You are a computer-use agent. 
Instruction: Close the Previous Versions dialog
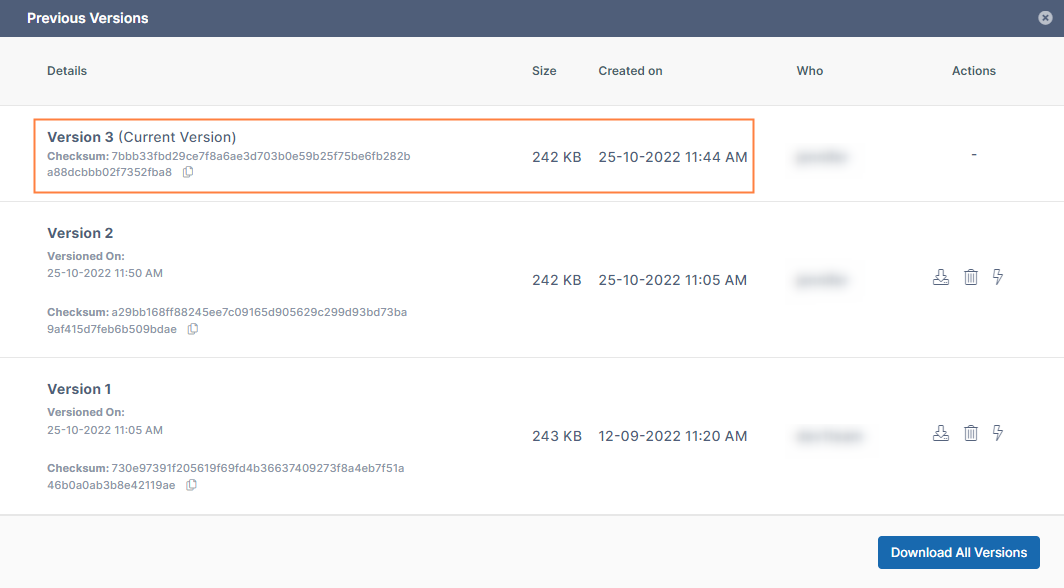click(1046, 18)
